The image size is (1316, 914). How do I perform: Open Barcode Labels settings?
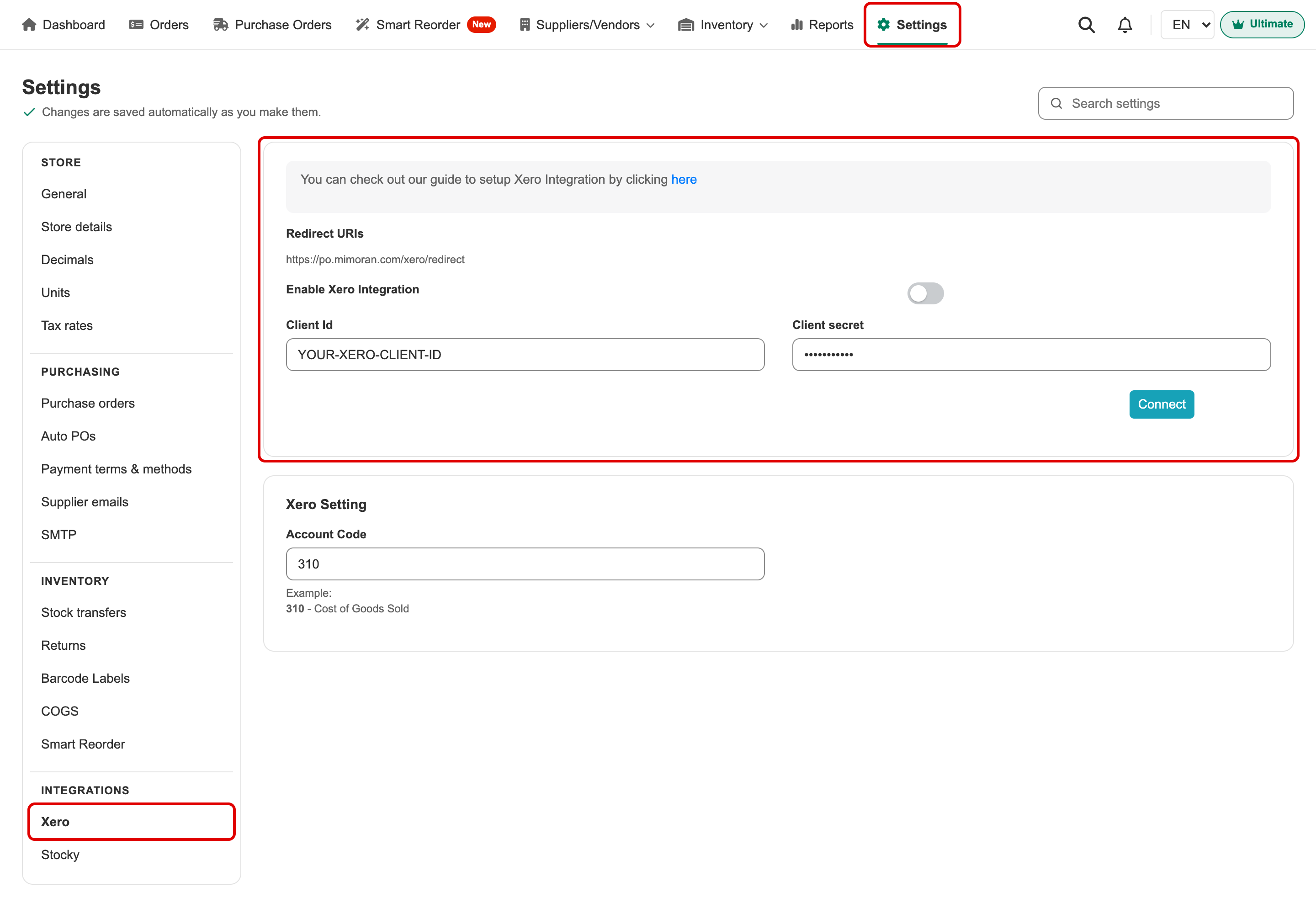pos(85,678)
